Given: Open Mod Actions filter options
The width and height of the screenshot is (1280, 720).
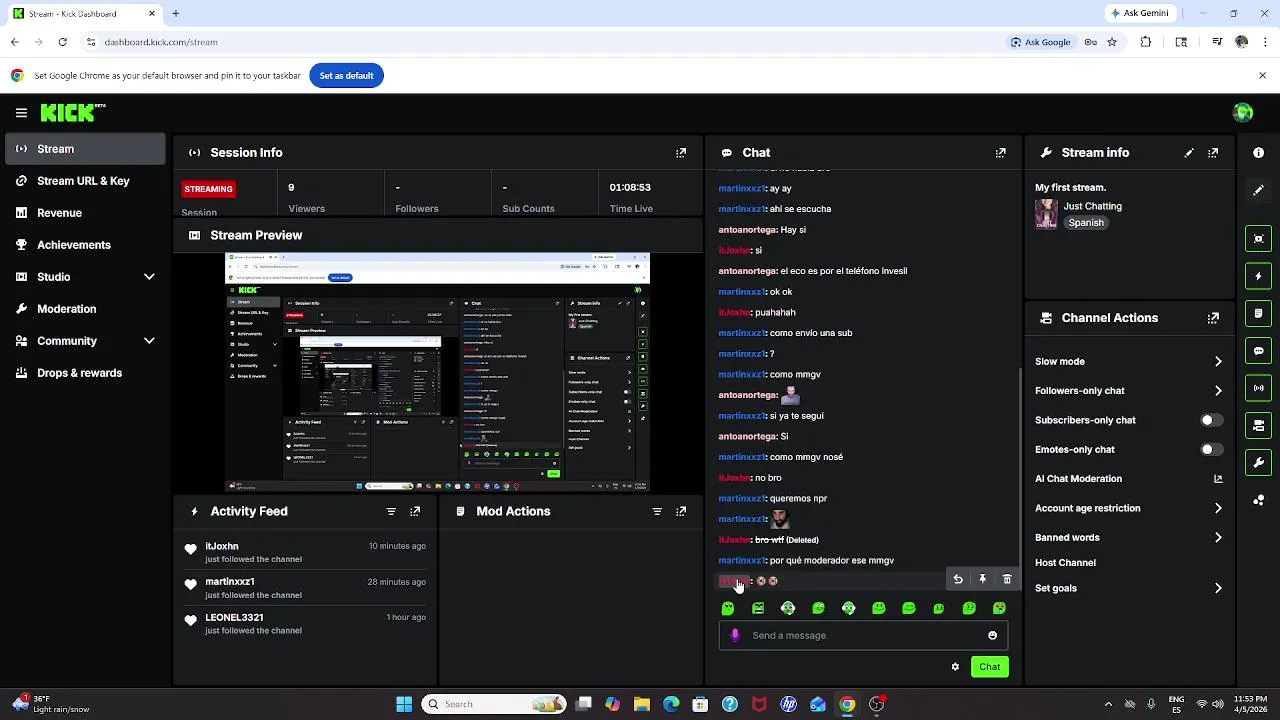Looking at the screenshot, I should click(x=657, y=511).
